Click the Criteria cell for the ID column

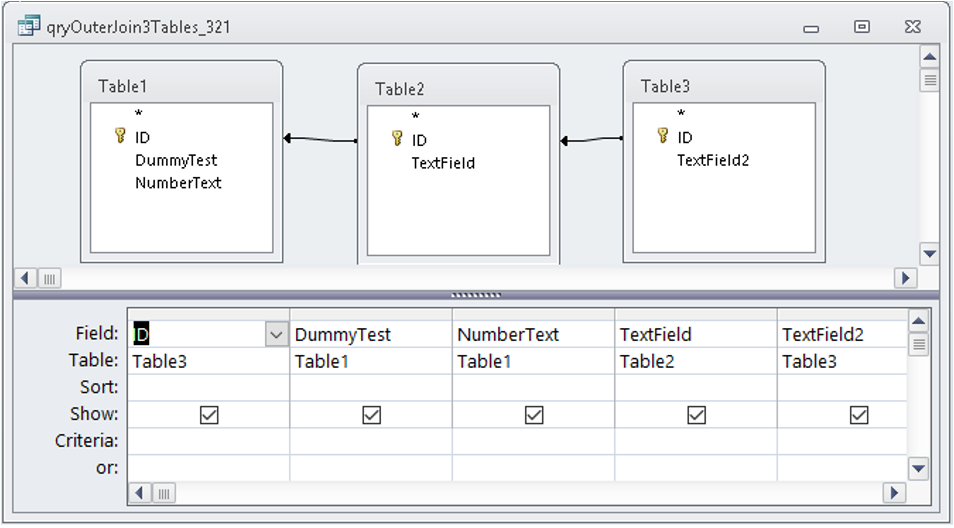coord(209,441)
